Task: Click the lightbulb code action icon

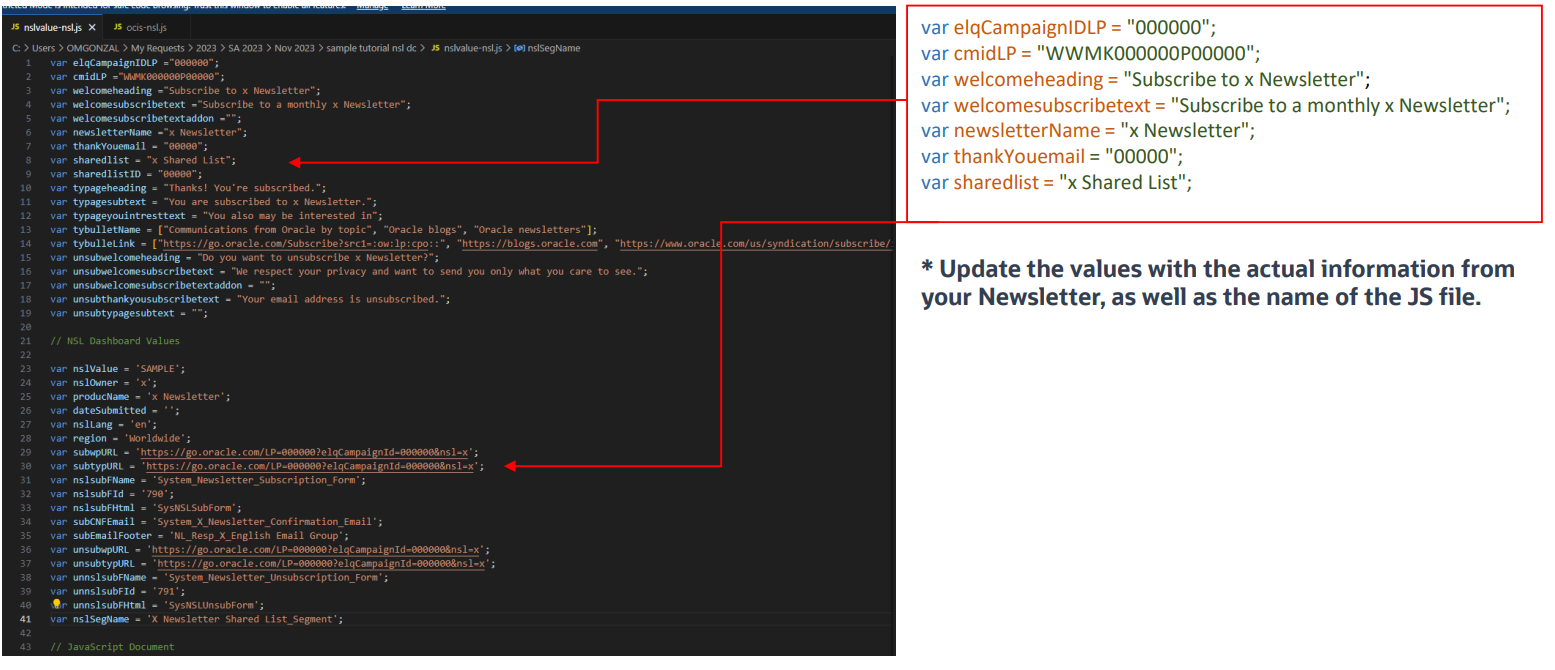Action: 57,604
